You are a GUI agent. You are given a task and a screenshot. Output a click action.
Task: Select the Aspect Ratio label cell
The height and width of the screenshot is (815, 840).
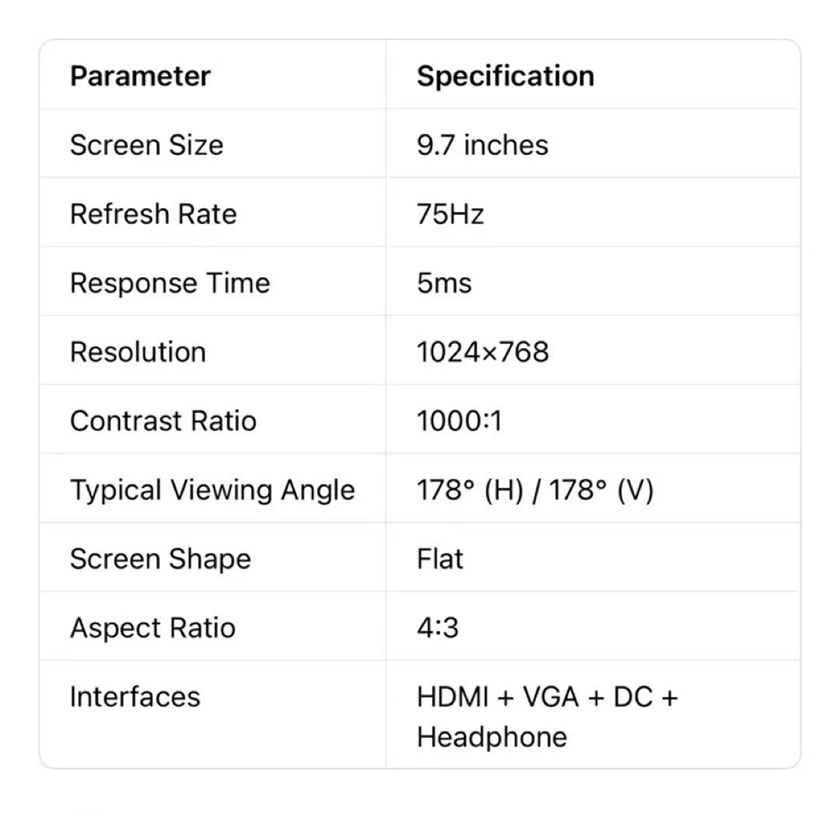(x=153, y=628)
